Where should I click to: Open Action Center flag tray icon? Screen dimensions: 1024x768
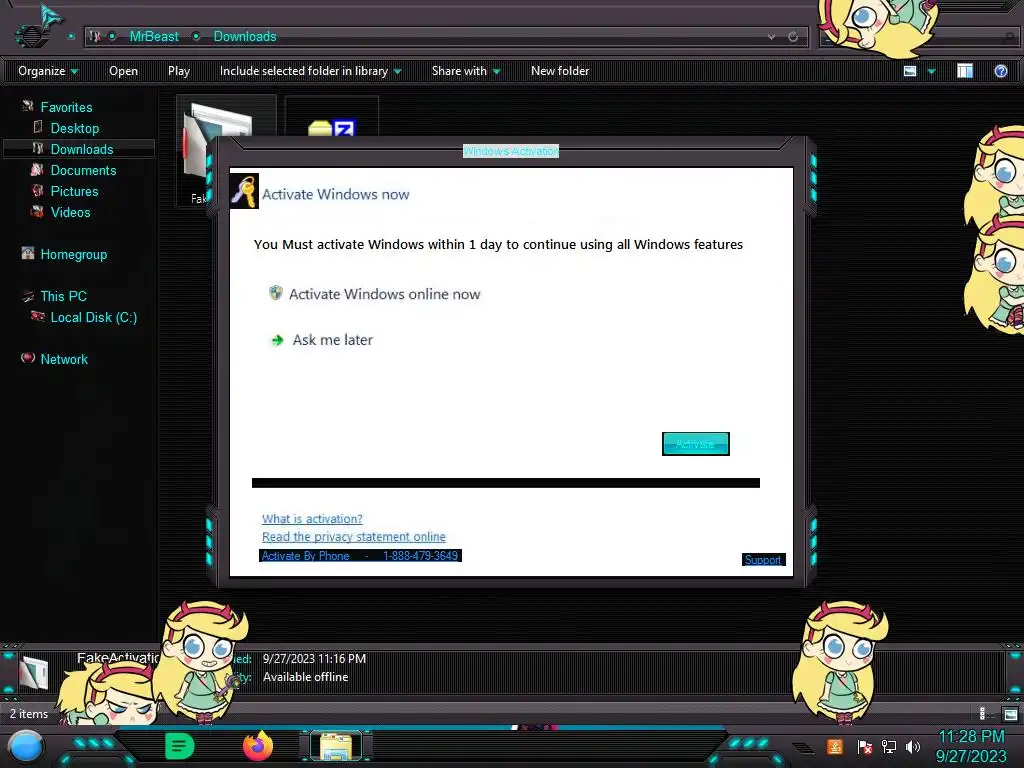coord(864,746)
